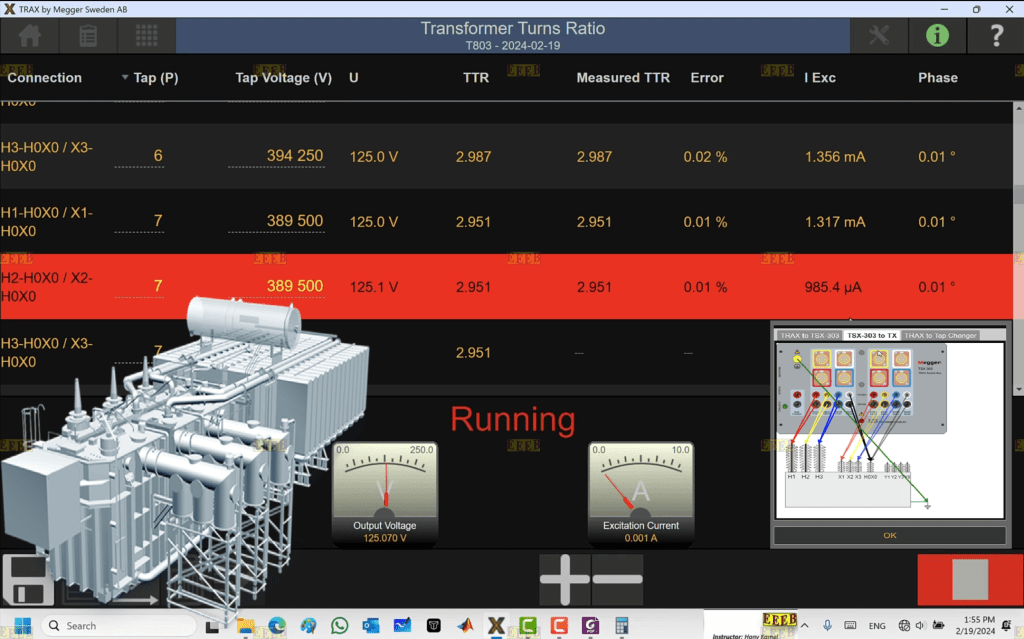Click the Measured TTR column header
1024x639 pixels.
(623, 78)
